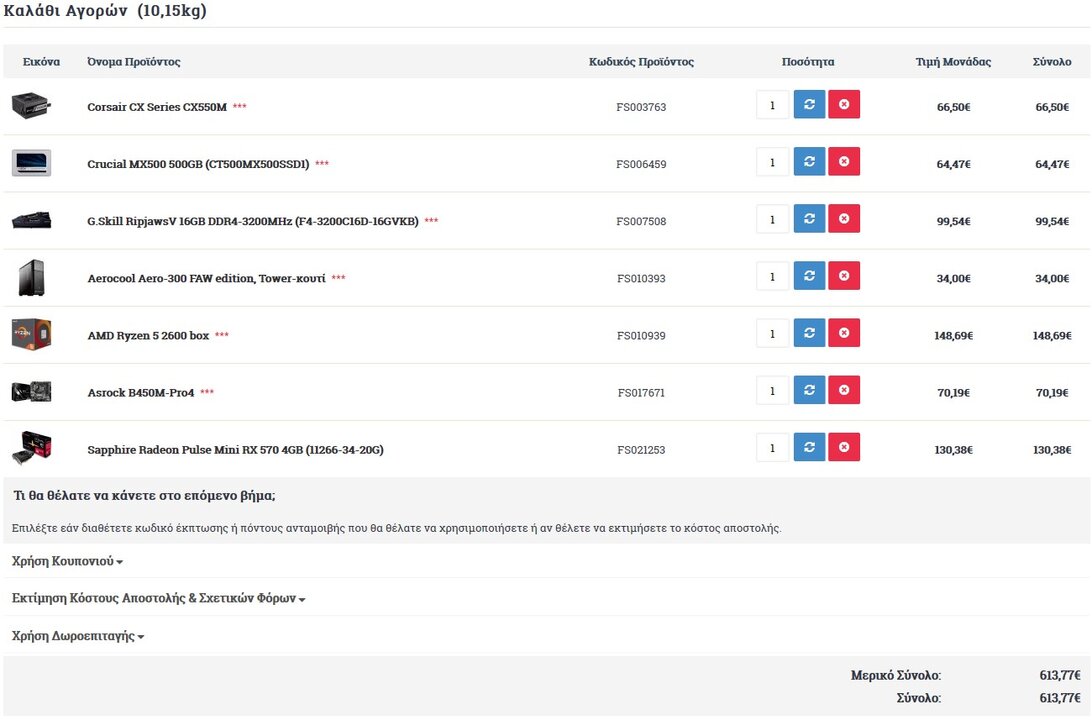Select product code FS017671
1092x720 pixels.
(x=641, y=393)
